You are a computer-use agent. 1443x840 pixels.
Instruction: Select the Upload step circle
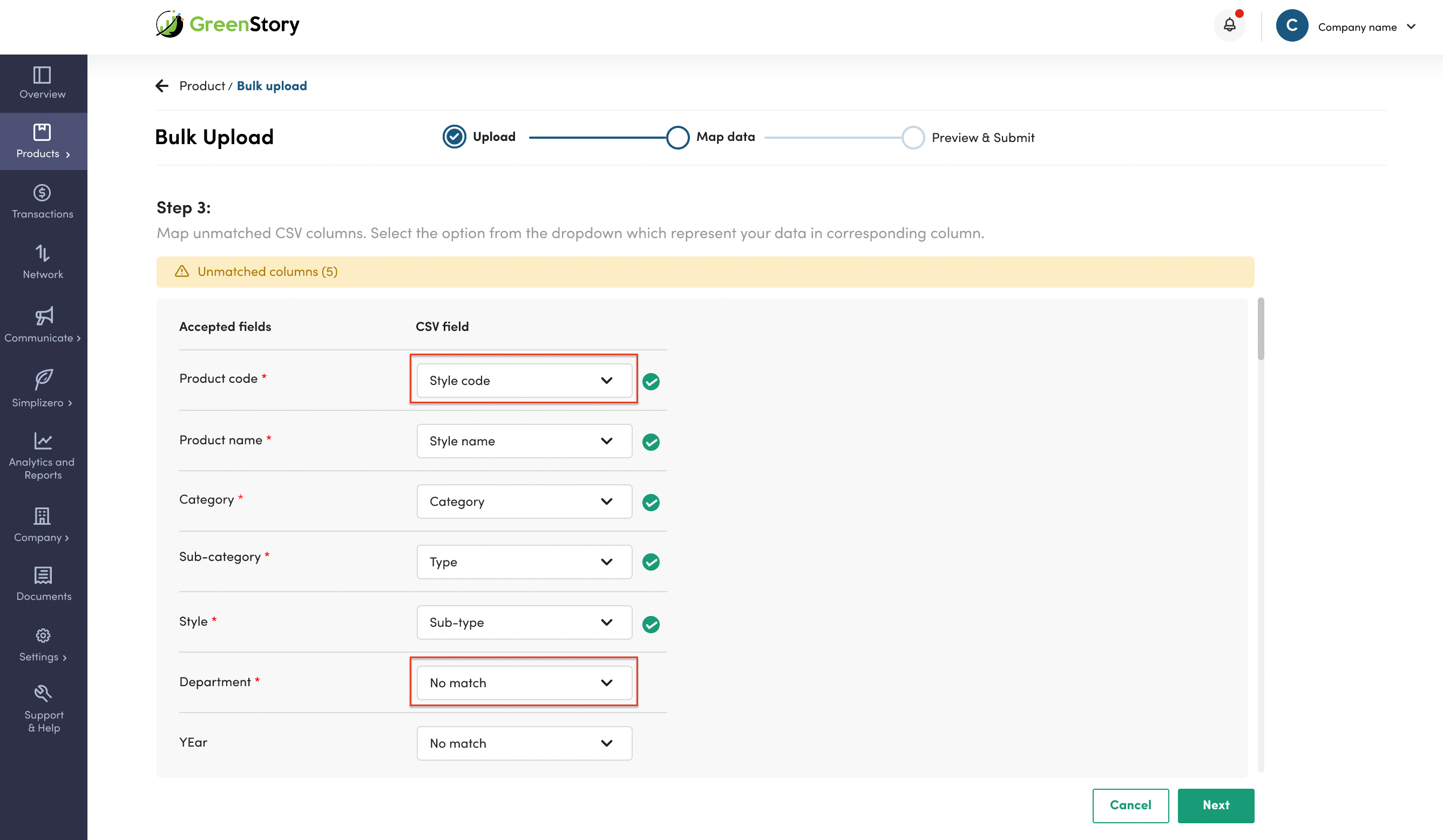point(454,137)
